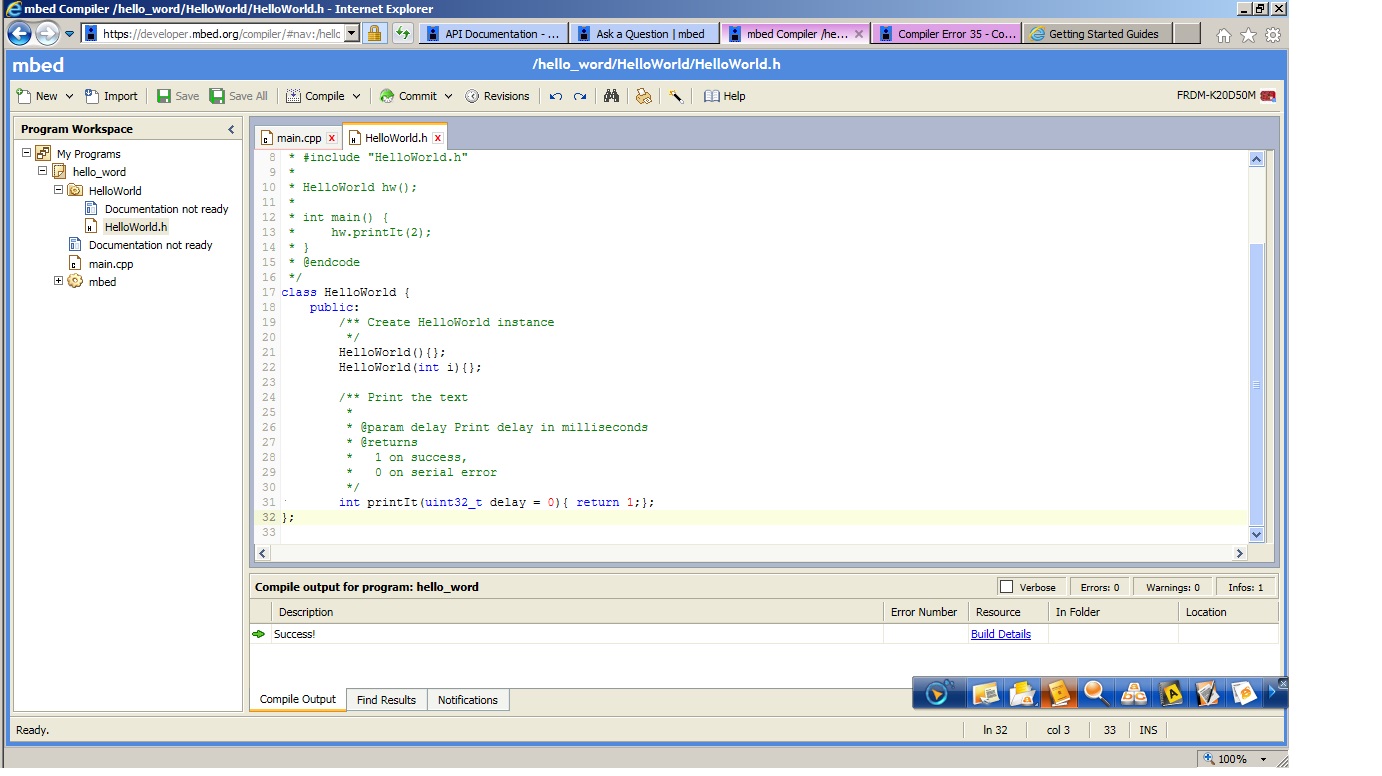This screenshot has width=1382, height=776.
Task: Click the Undo arrow in the toolbar
Action: (x=556, y=96)
